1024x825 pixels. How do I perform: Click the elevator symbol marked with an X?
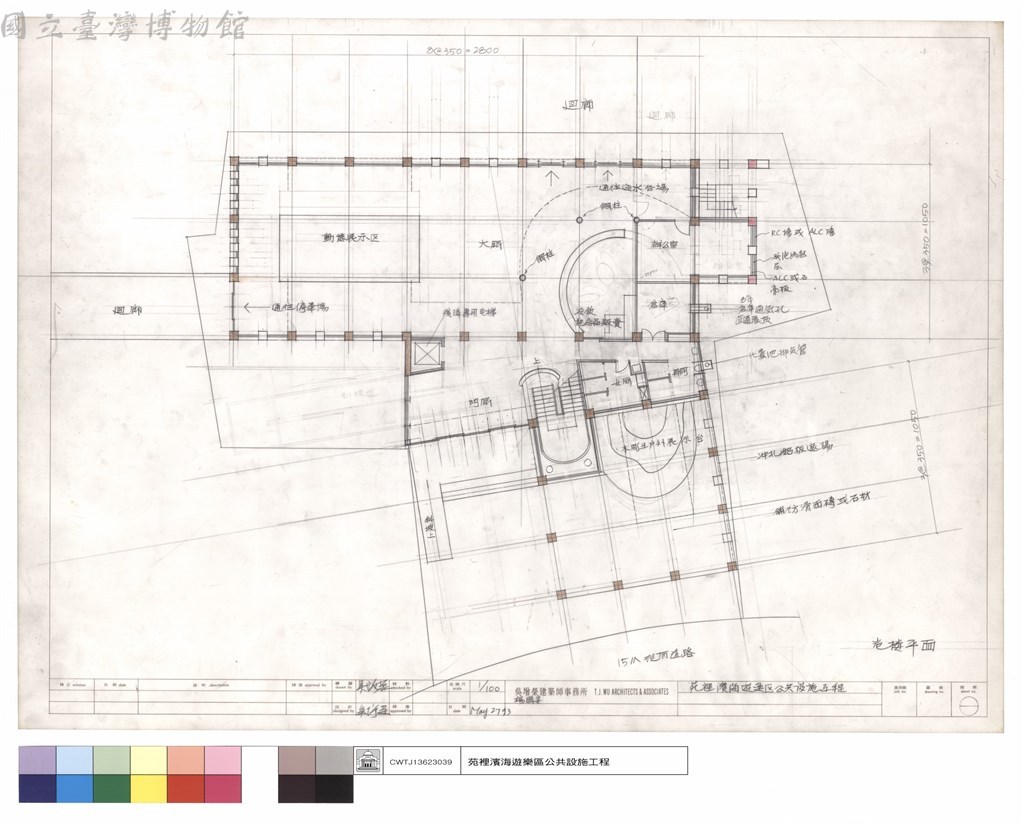pos(426,357)
